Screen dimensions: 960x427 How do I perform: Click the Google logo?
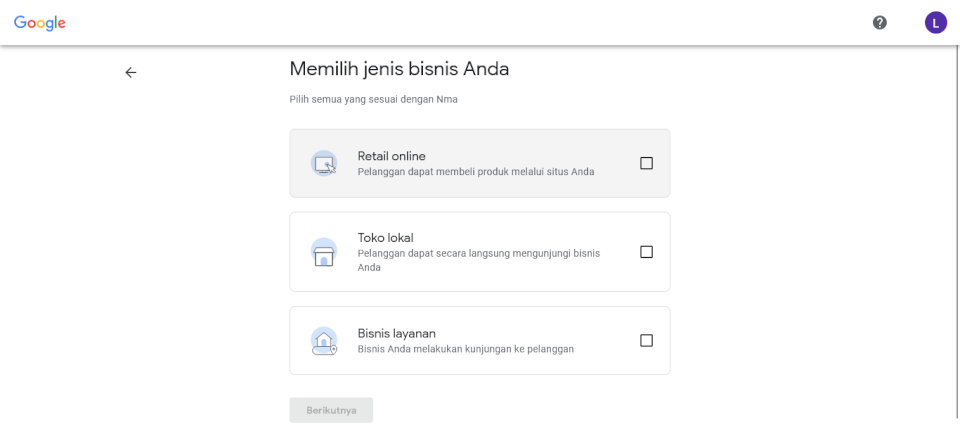coord(40,23)
